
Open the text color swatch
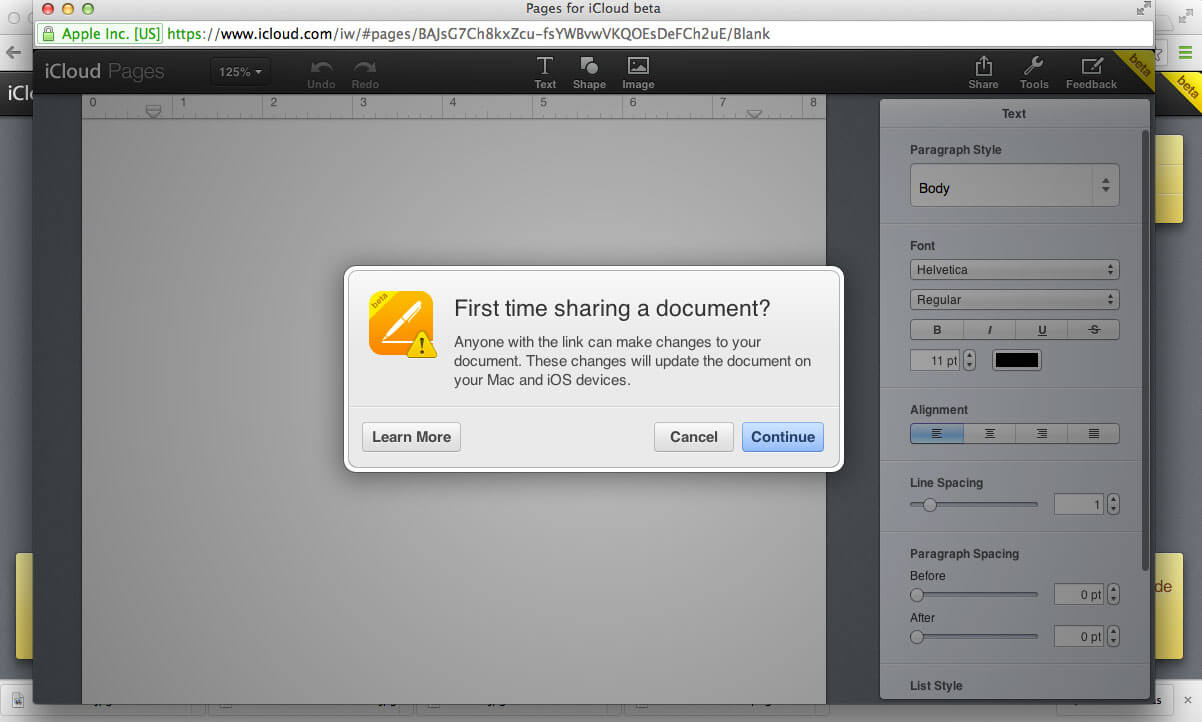1016,359
